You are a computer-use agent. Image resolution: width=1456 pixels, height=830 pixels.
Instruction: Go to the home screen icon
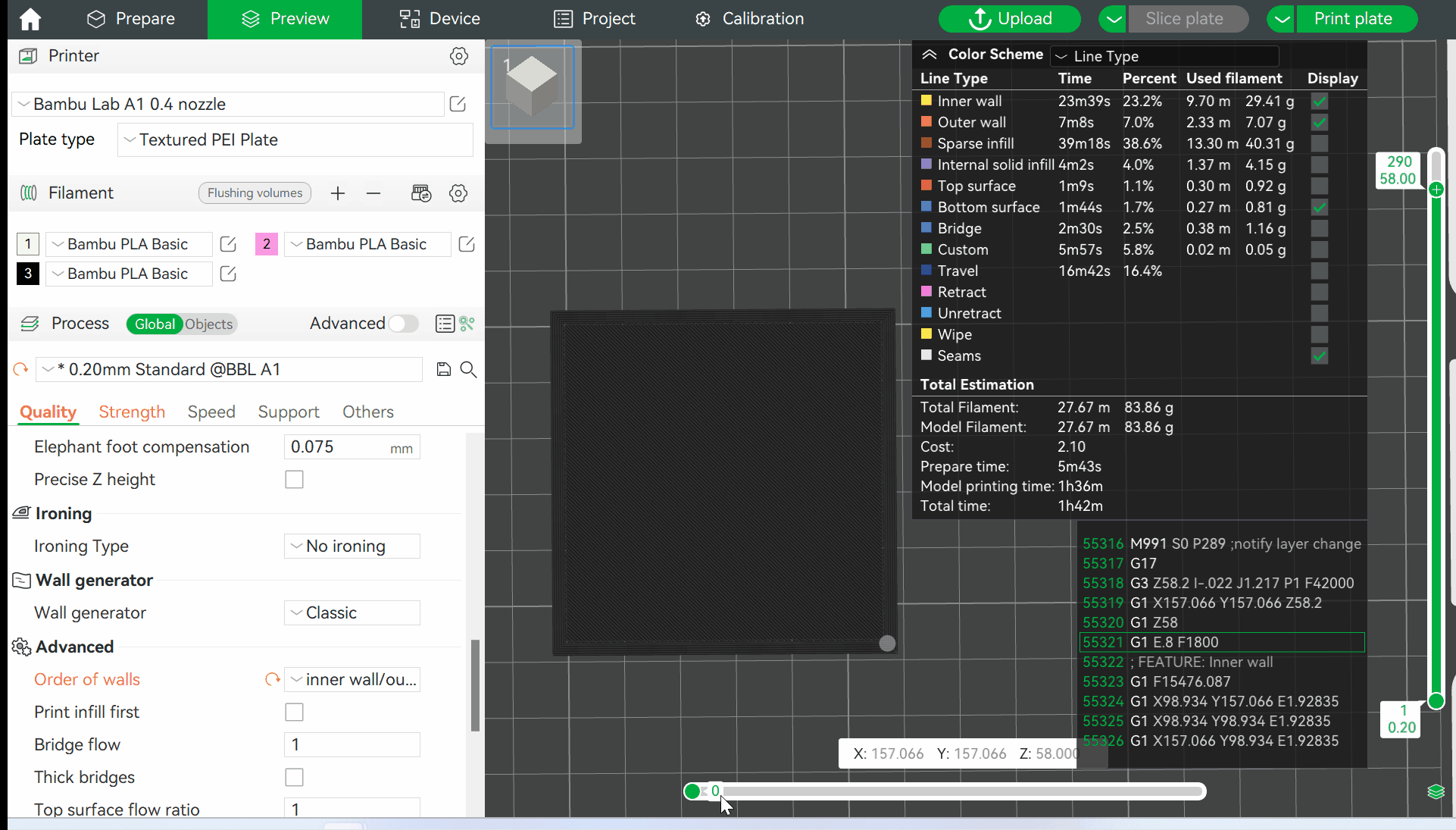(30, 19)
